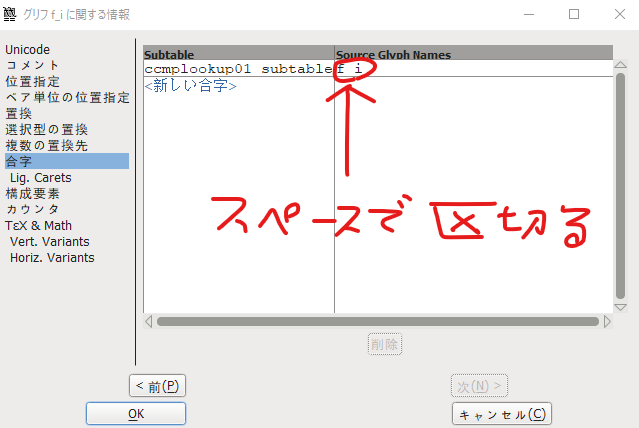Minimize the glyph info window
Screen dimensions: 639x428
pyautogui.click(x=529, y=14)
